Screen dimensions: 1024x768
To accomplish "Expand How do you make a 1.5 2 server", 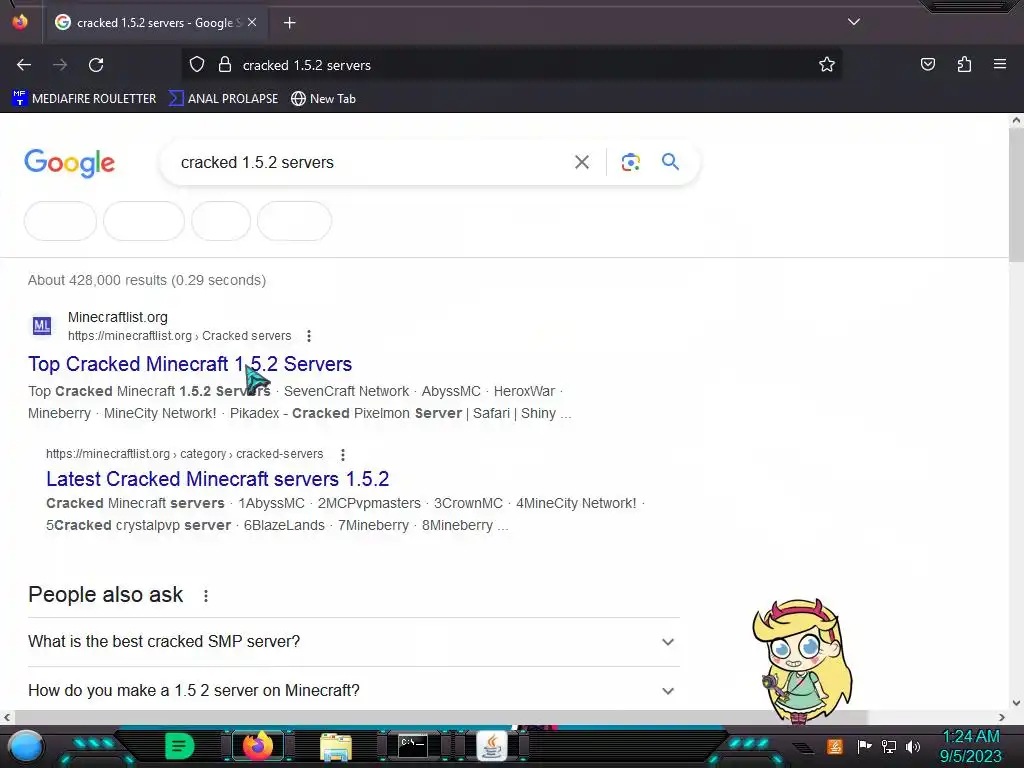I will pos(353,690).
